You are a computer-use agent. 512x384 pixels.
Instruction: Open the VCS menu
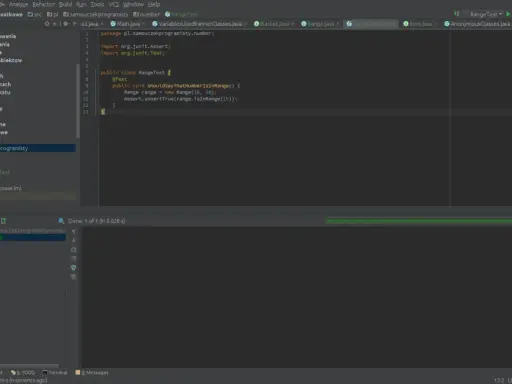pyautogui.click(x=114, y=4)
